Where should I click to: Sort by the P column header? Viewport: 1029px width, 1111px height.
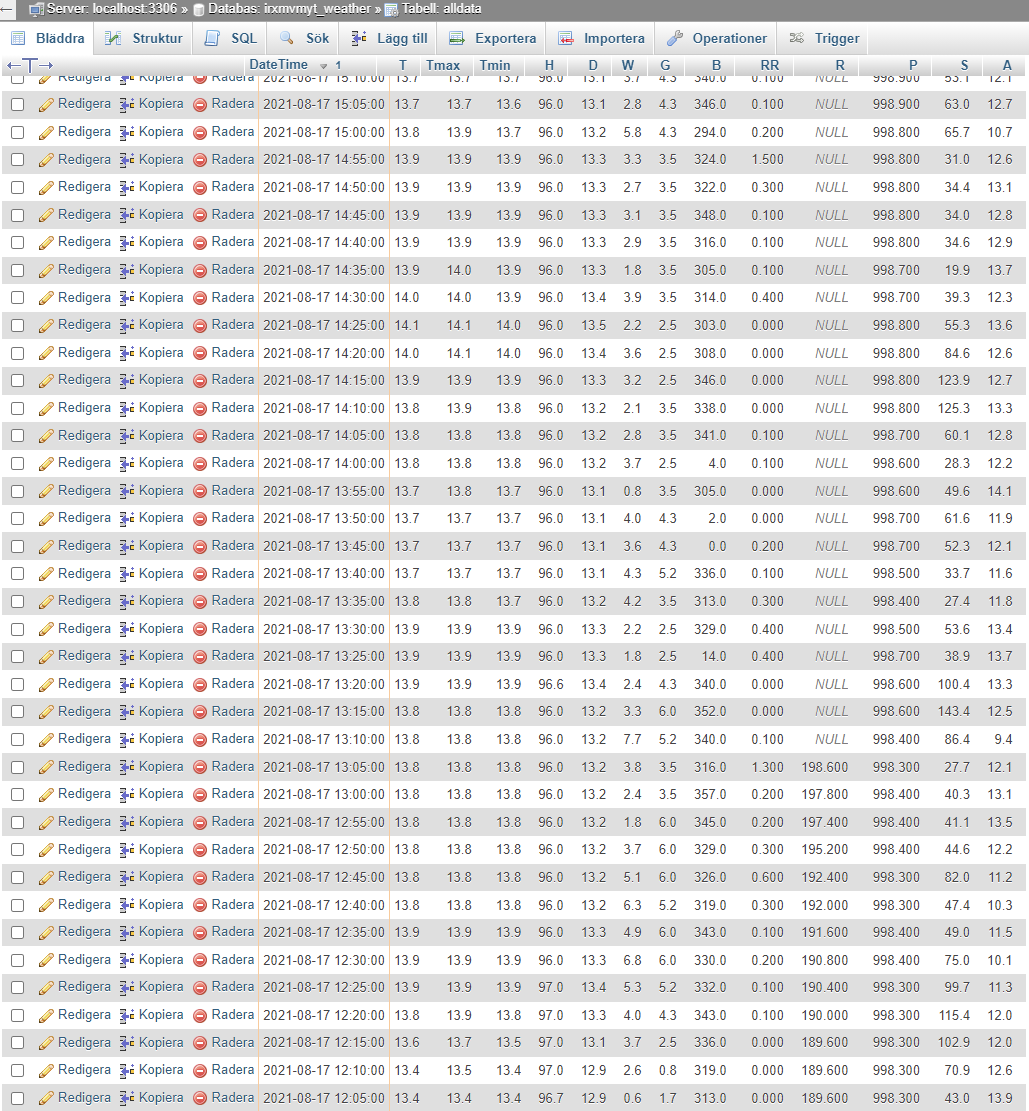point(913,65)
